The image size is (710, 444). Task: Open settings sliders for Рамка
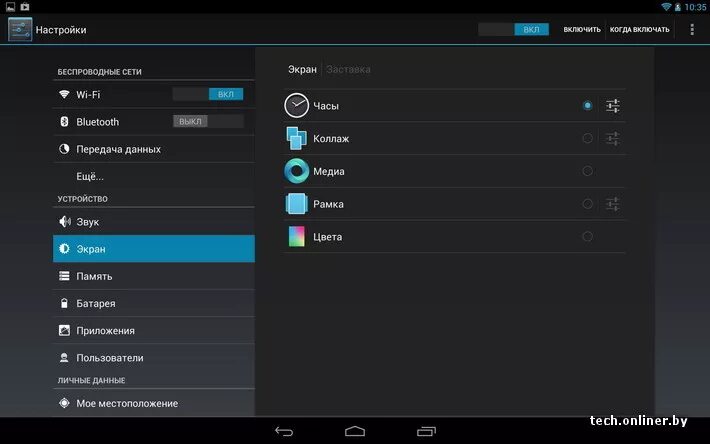[613, 204]
